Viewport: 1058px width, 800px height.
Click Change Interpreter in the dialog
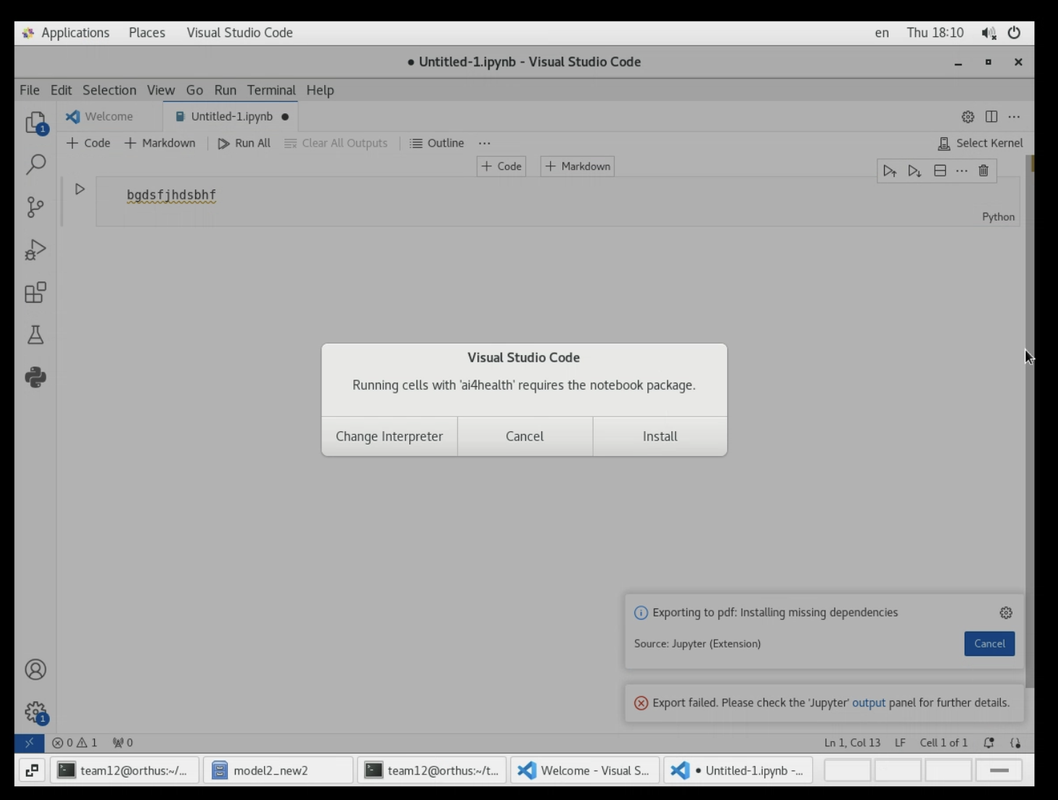(x=389, y=436)
